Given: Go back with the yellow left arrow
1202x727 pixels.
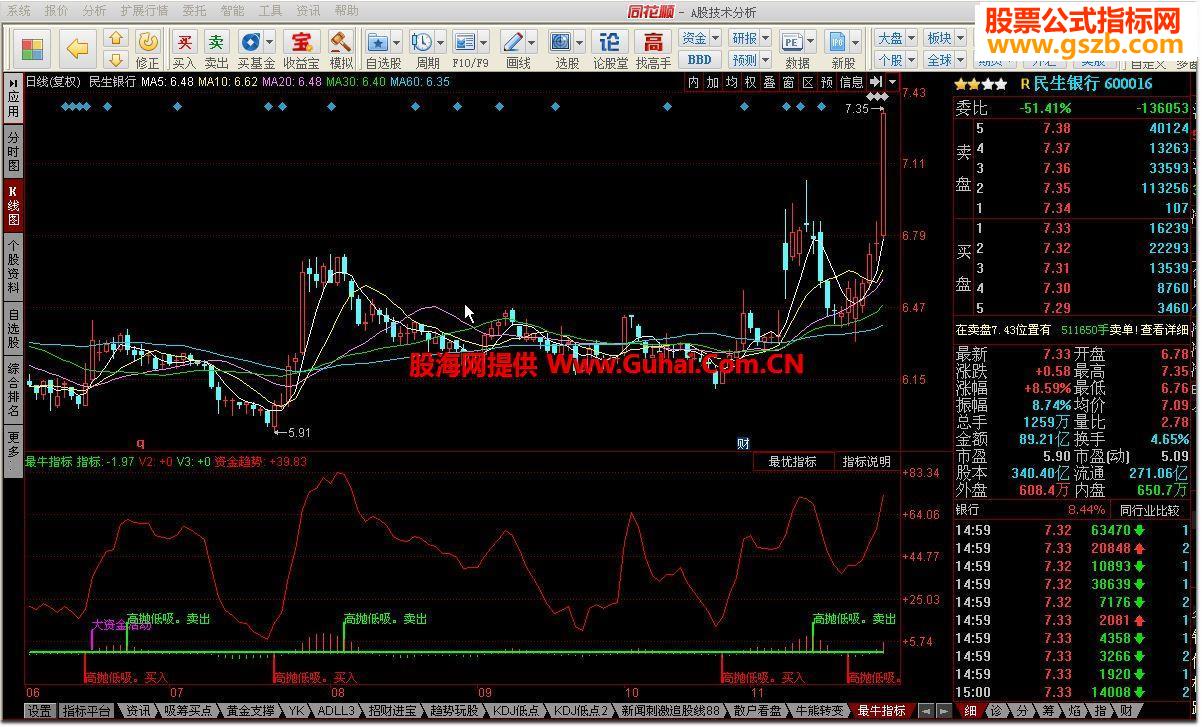Looking at the screenshot, I should [78, 49].
